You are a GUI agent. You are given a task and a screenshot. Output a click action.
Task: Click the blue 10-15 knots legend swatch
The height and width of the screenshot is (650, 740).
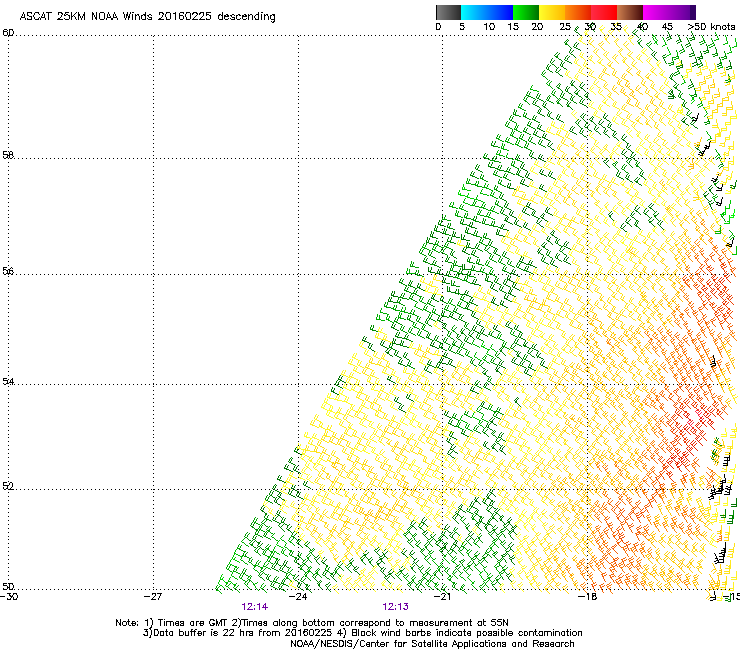coord(500,12)
